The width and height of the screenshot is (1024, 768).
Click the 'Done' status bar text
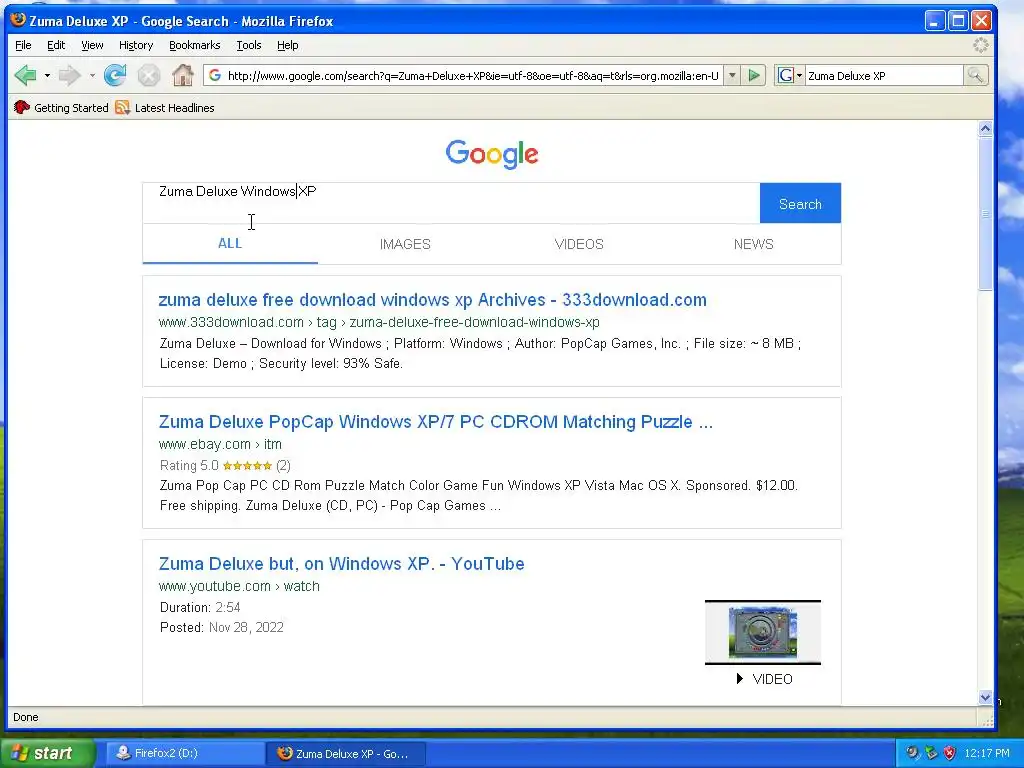click(25, 717)
